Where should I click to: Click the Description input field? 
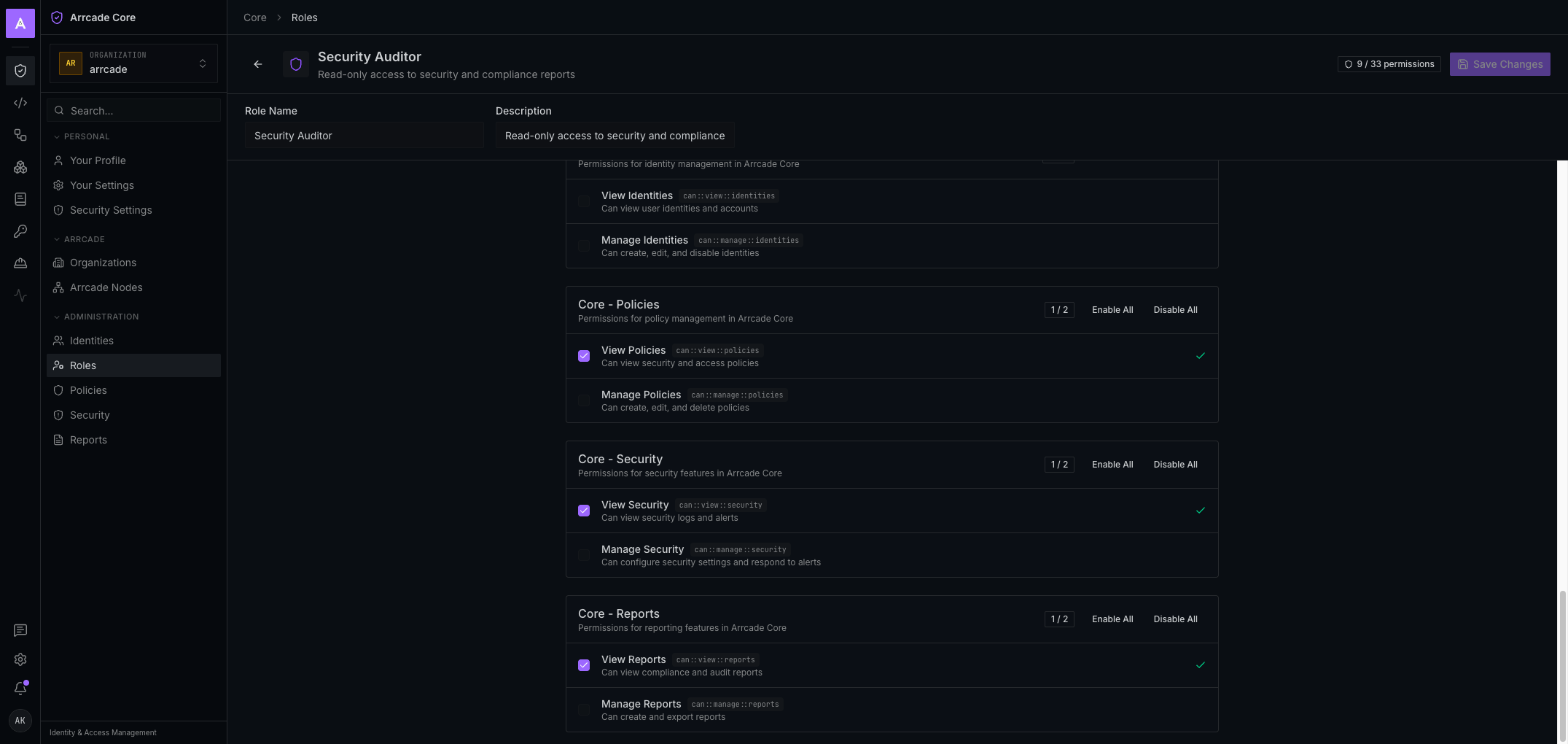[x=615, y=136]
